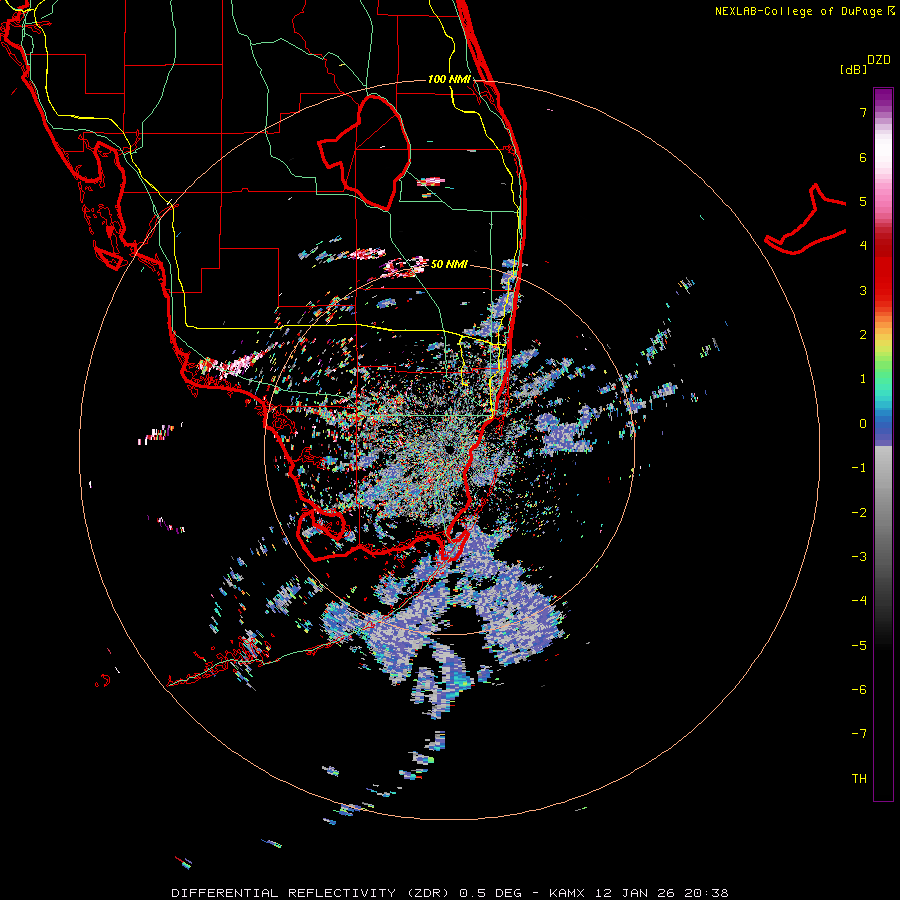
Task: Click the 2 dB tick label on the scale
Action: click(x=863, y=335)
